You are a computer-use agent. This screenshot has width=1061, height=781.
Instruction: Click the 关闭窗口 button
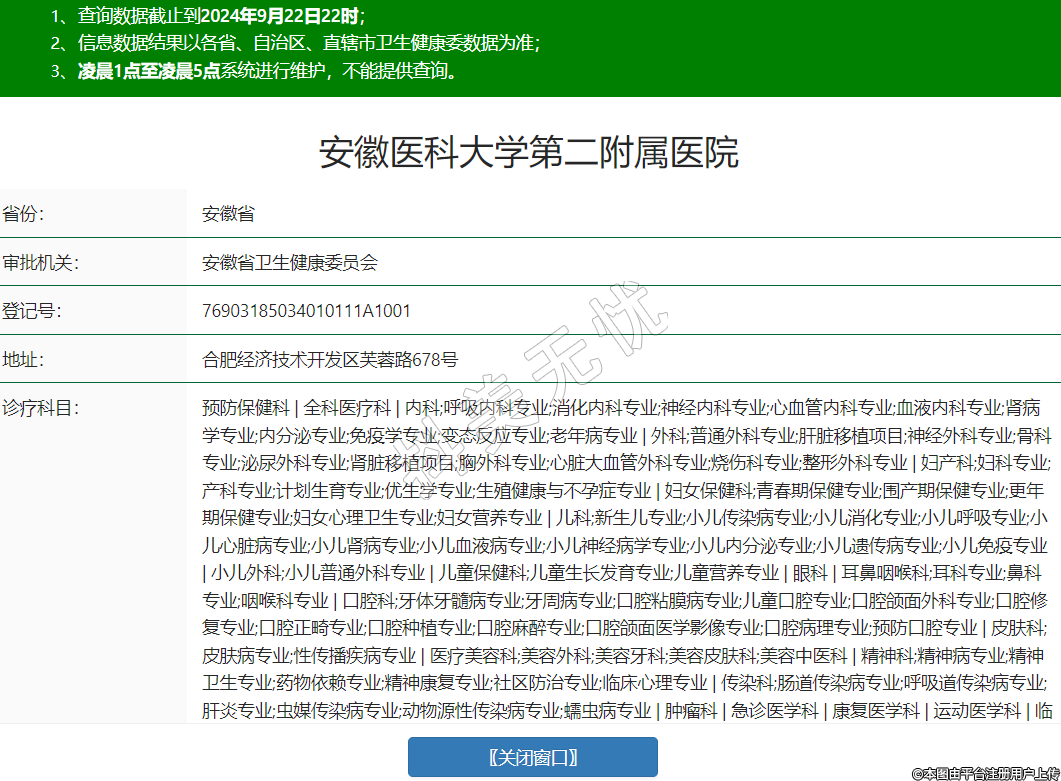click(532, 757)
